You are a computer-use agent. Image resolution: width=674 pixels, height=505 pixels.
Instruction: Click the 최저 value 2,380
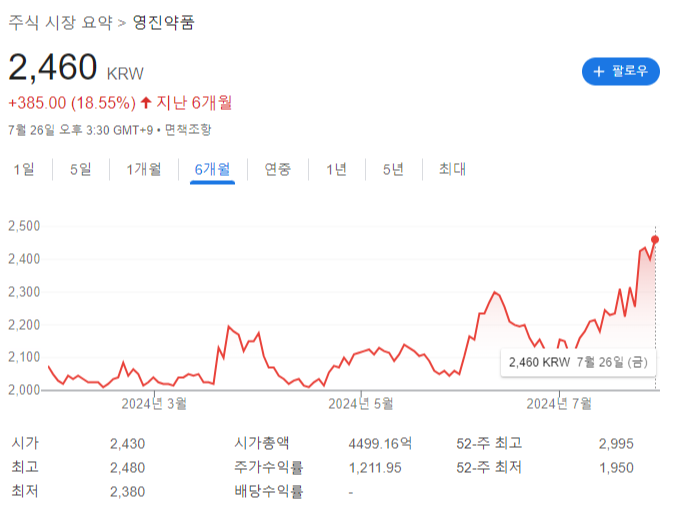point(127,492)
